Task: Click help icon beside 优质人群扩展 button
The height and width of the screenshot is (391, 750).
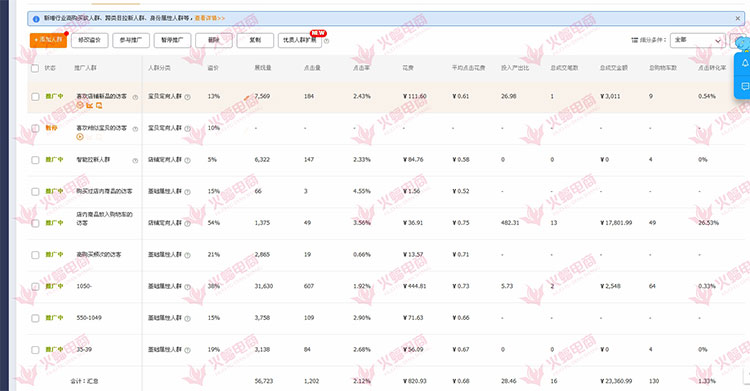Action: pos(327,41)
